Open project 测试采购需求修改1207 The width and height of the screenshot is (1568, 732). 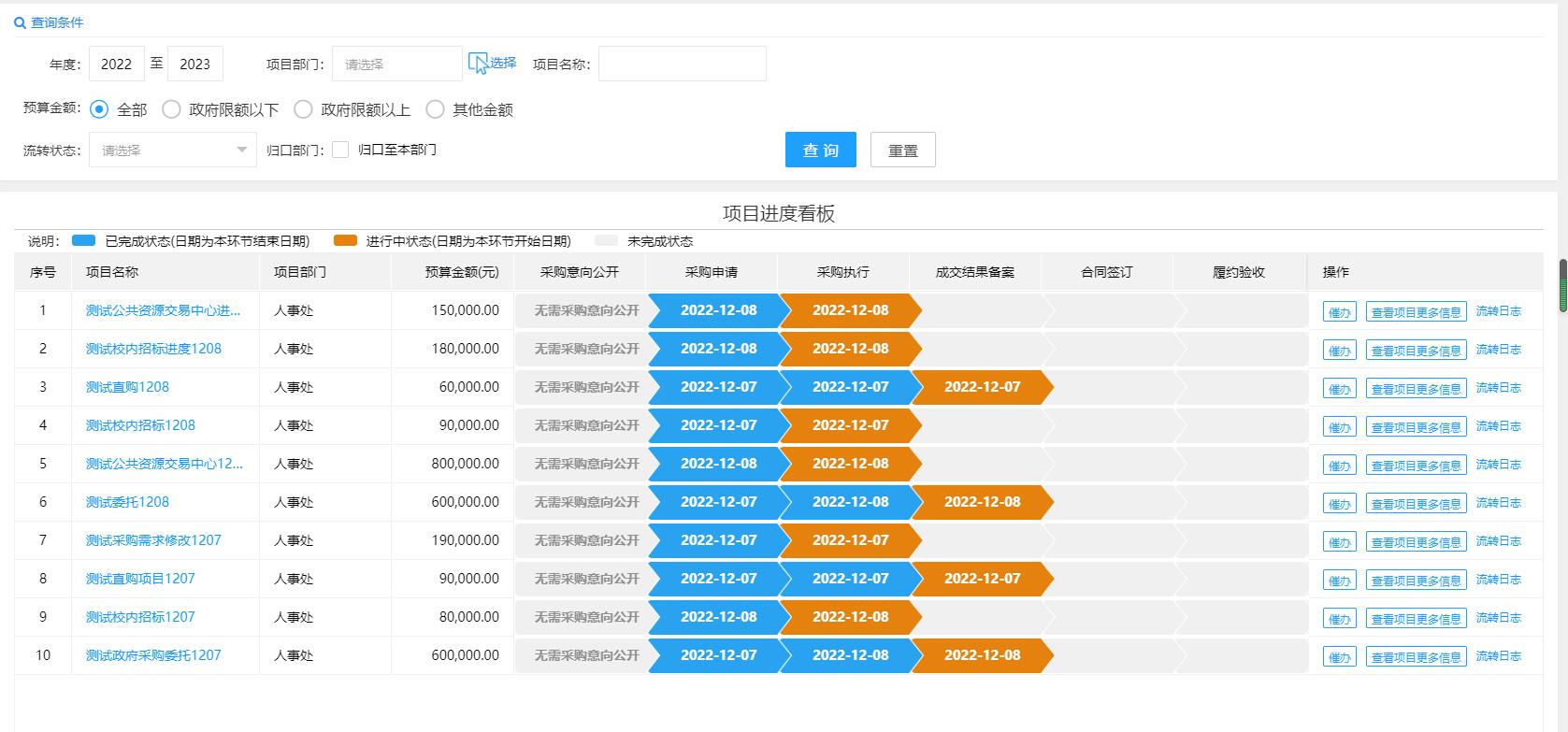coord(153,540)
